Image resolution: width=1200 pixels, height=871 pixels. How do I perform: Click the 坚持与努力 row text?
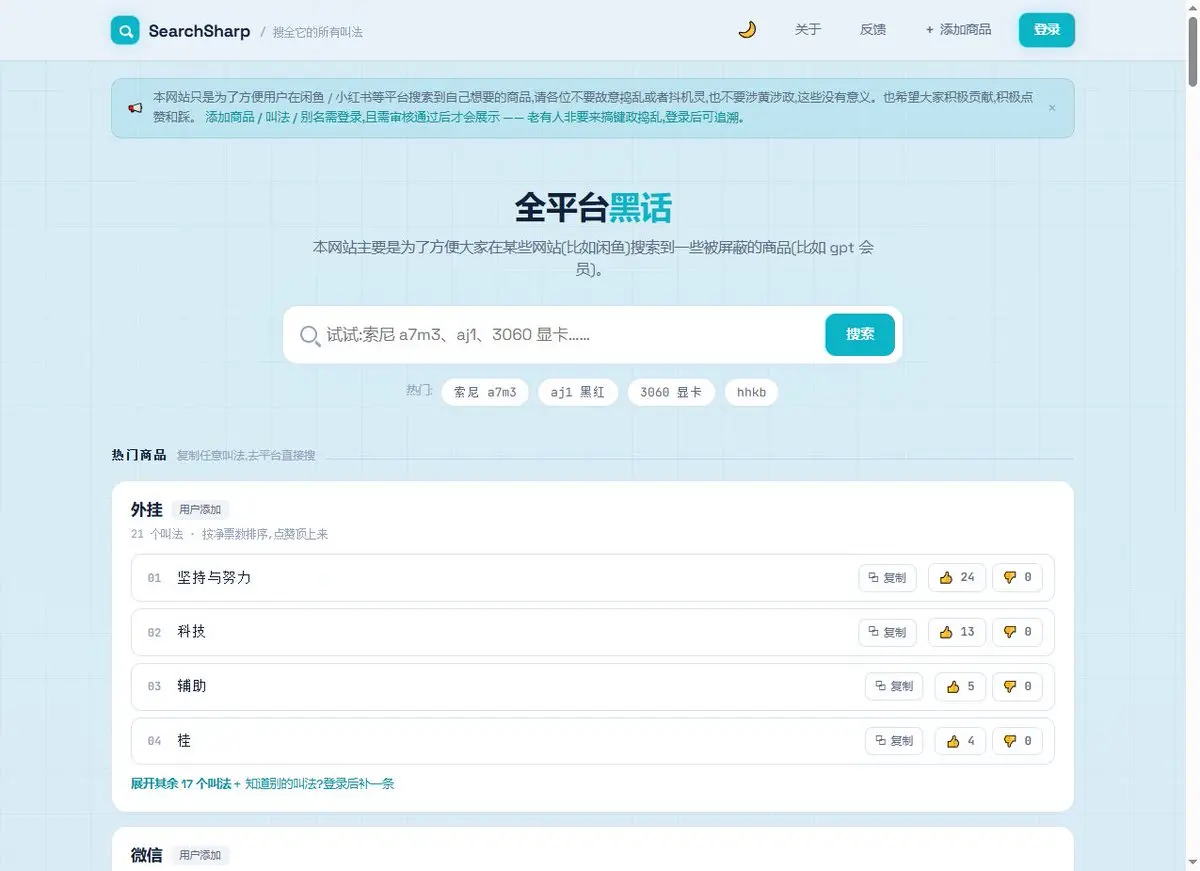click(x=214, y=578)
